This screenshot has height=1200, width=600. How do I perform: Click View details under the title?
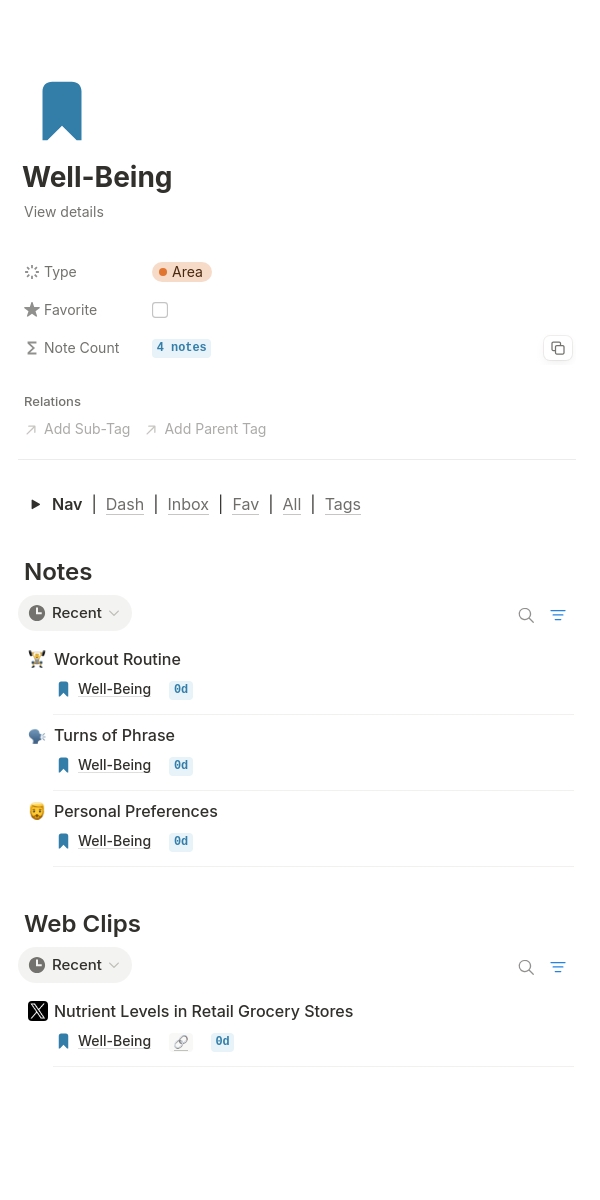[x=64, y=212]
